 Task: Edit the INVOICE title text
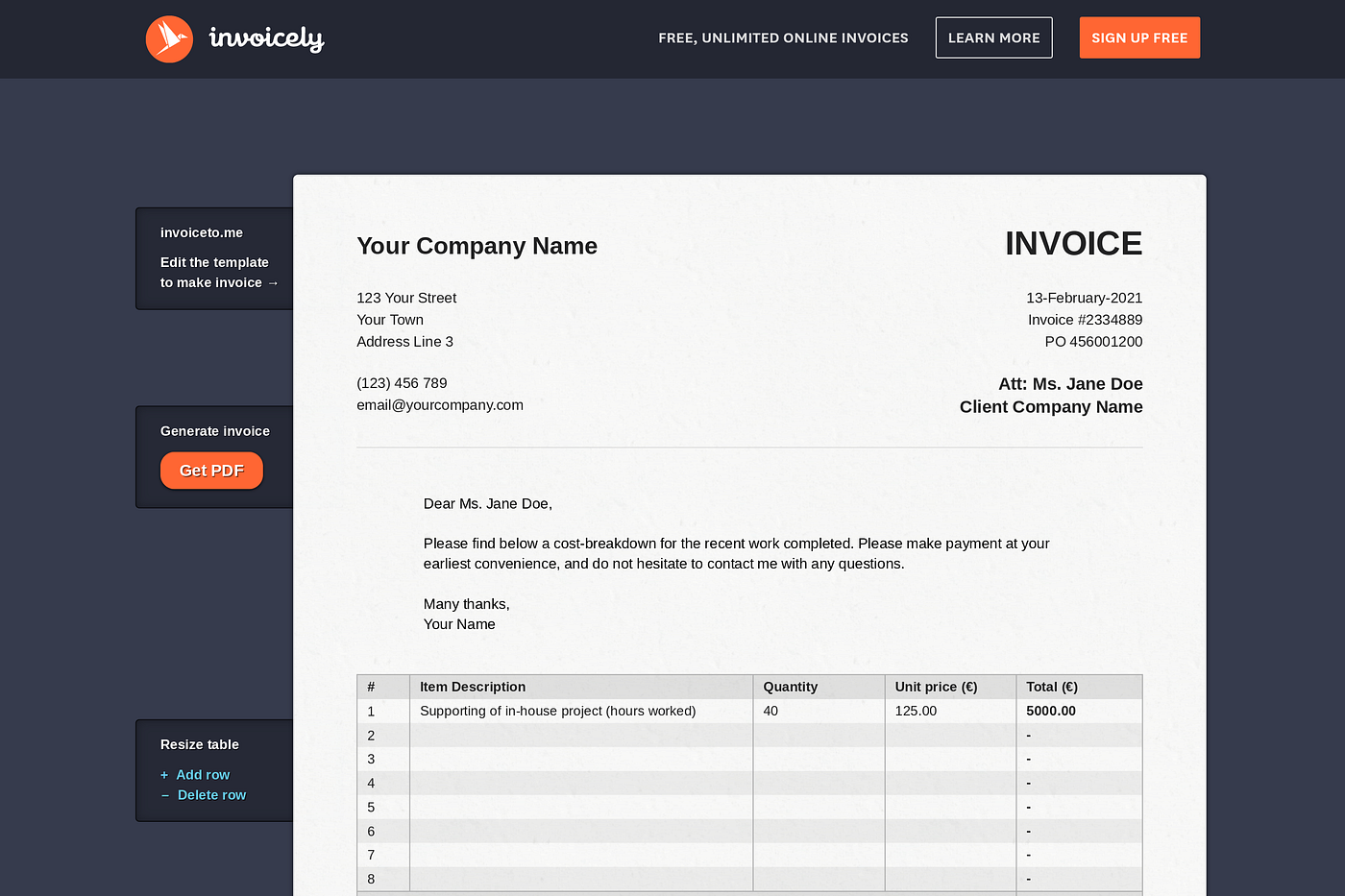1073,244
